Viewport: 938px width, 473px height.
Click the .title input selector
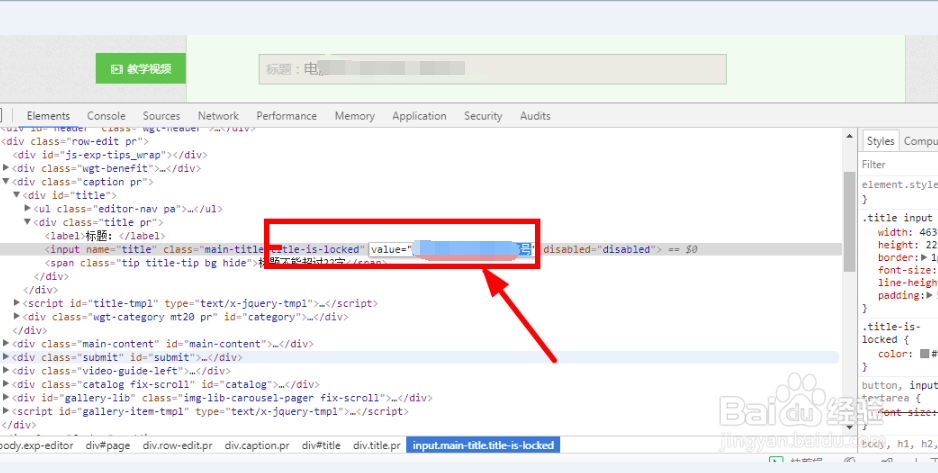point(897,218)
